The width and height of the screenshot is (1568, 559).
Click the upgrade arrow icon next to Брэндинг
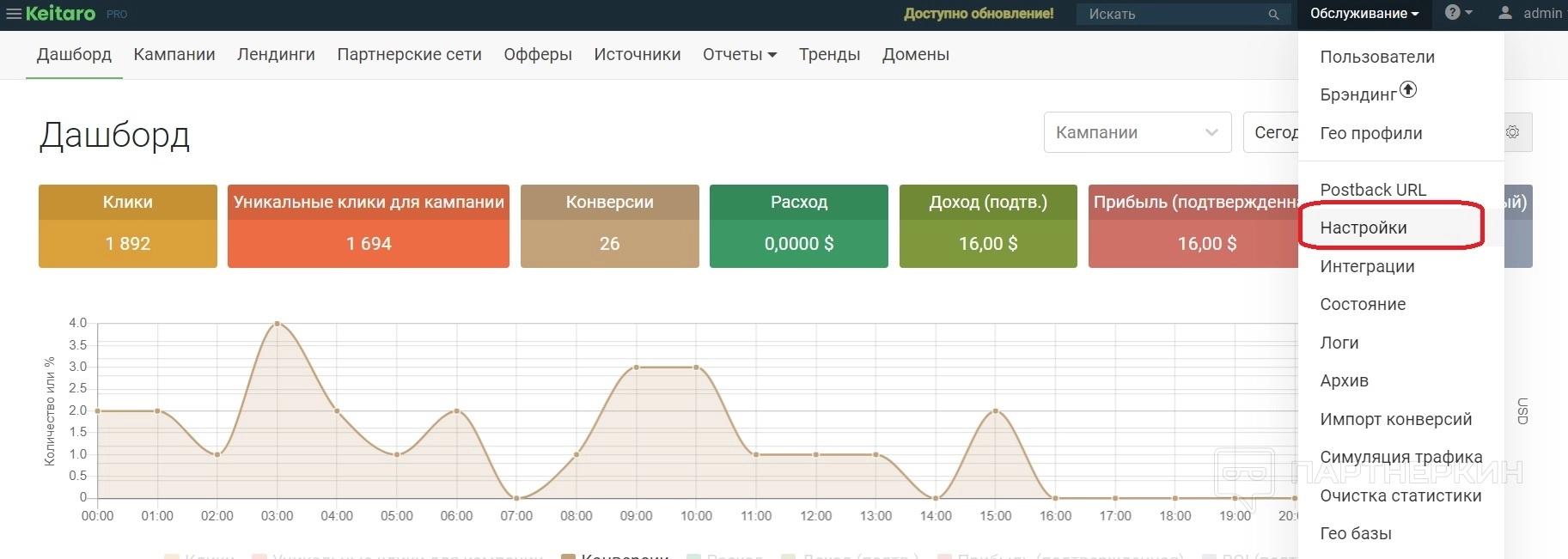pyautogui.click(x=1408, y=89)
